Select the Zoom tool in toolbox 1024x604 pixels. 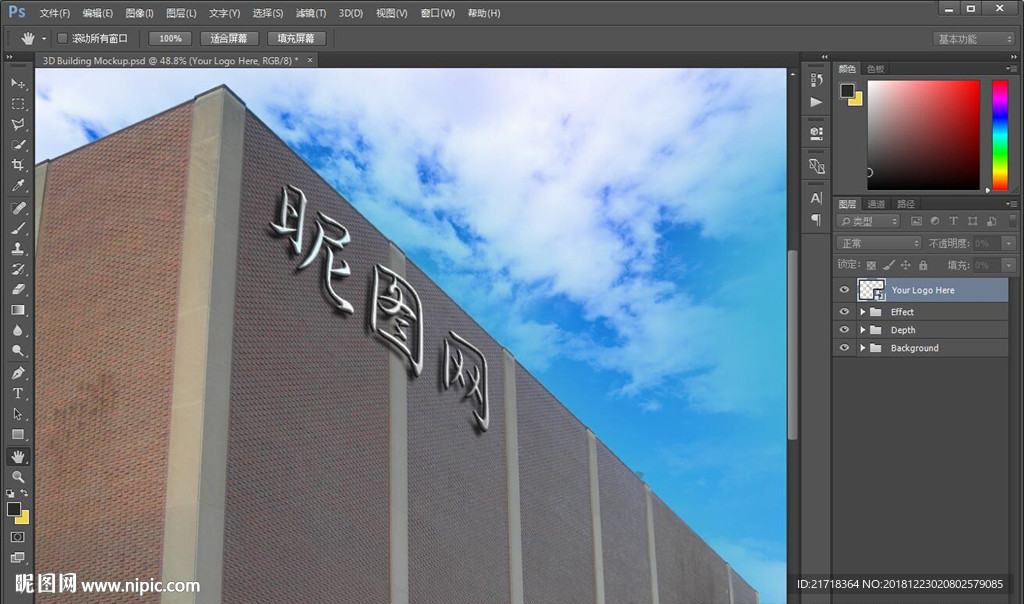point(18,477)
